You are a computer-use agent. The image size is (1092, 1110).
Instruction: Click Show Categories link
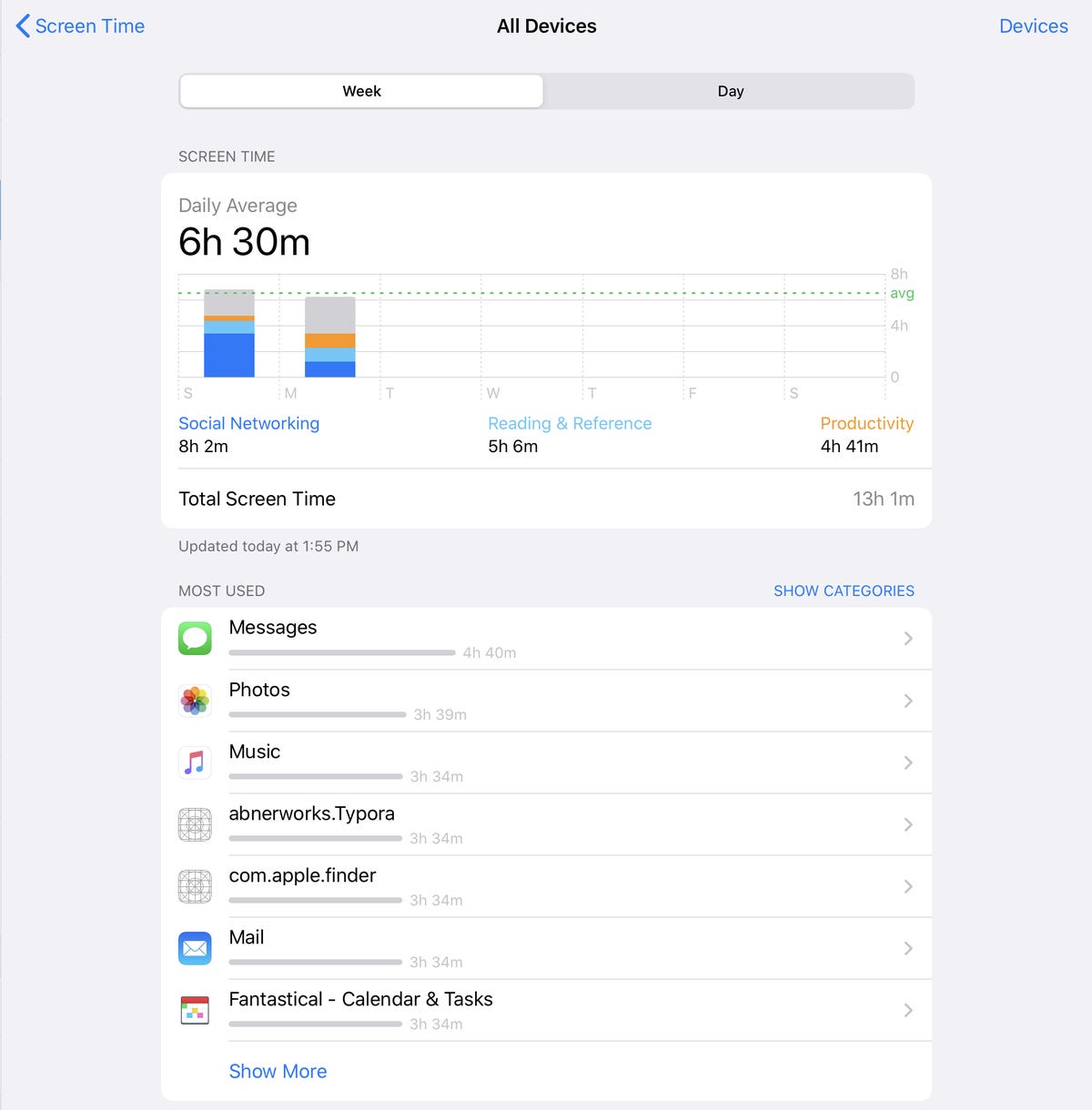pos(844,590)
